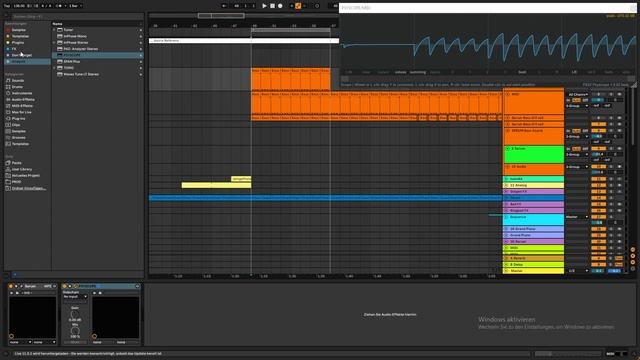Unfold the Resonance track arrow
Viewport: 640px width, 360px height.
point(507,217)
